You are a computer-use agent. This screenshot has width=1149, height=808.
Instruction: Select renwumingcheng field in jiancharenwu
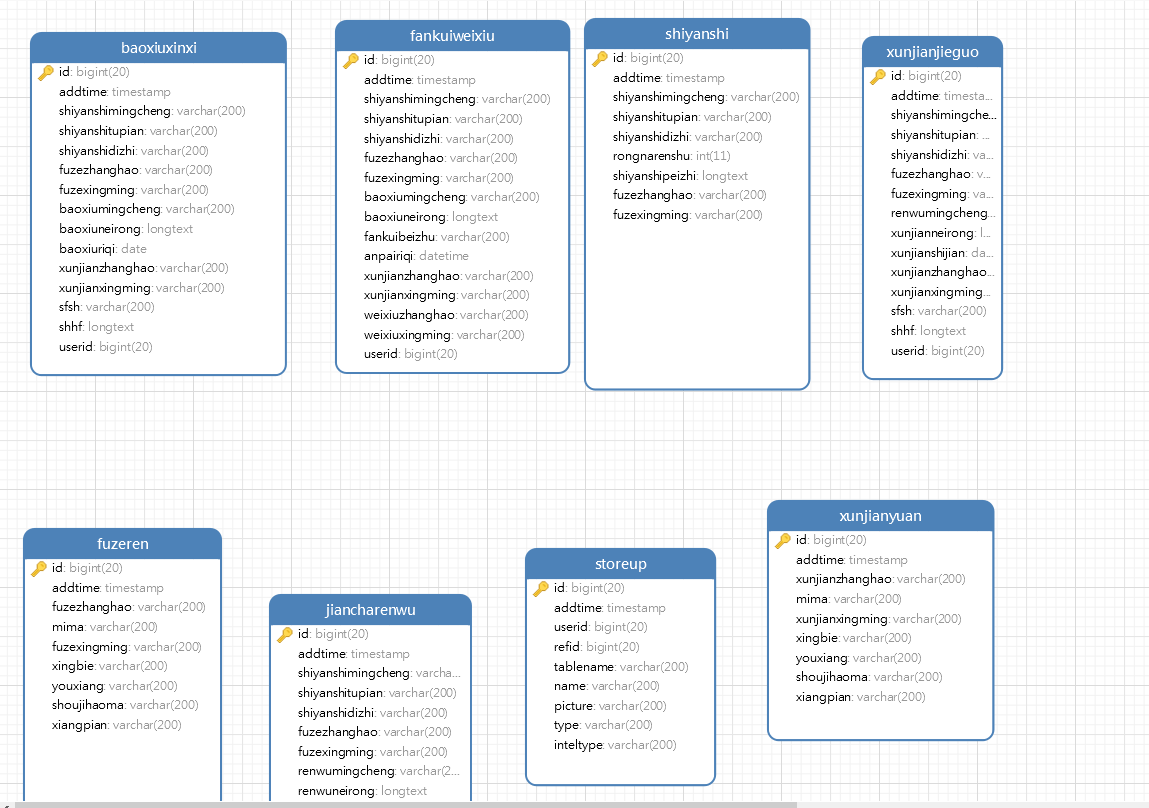pyautogui.click(x=379, y=771)
